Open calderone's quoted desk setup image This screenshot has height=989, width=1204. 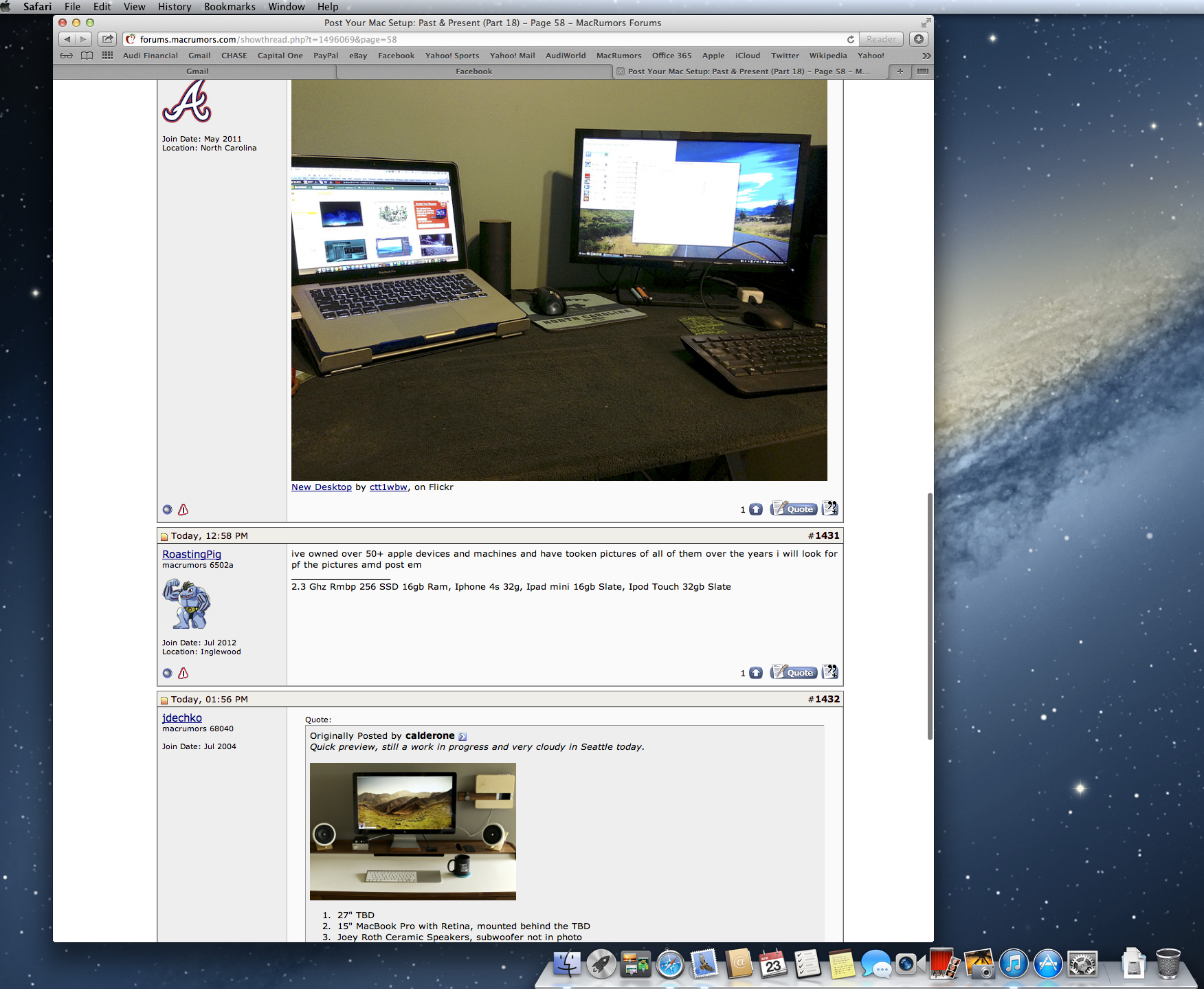413,832
